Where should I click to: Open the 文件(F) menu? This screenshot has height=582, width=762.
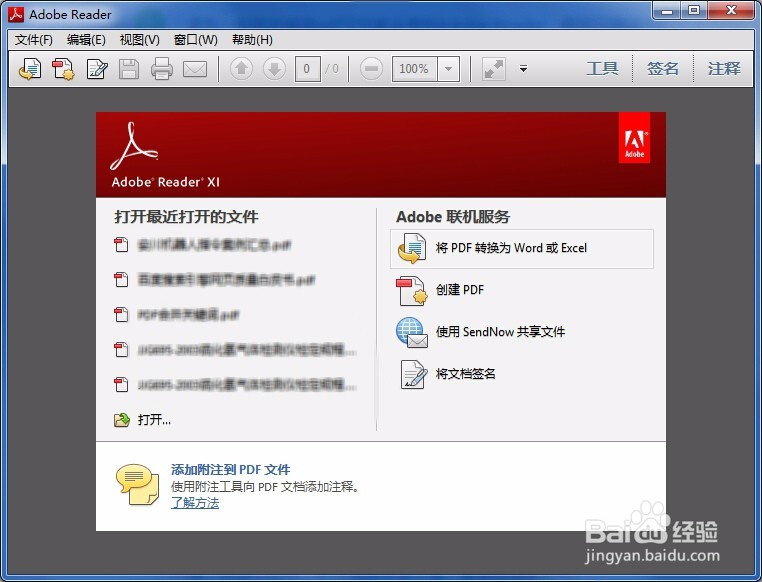pos(34,40)
